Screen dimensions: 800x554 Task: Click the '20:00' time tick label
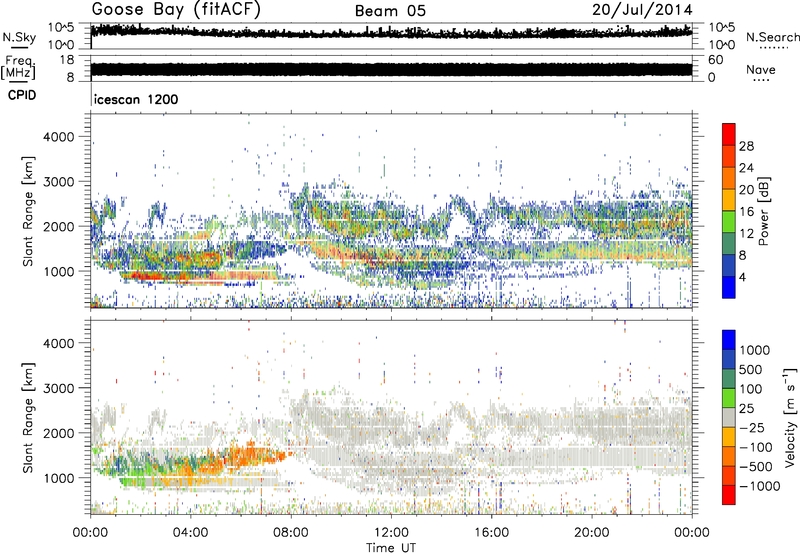pos(592,533)
